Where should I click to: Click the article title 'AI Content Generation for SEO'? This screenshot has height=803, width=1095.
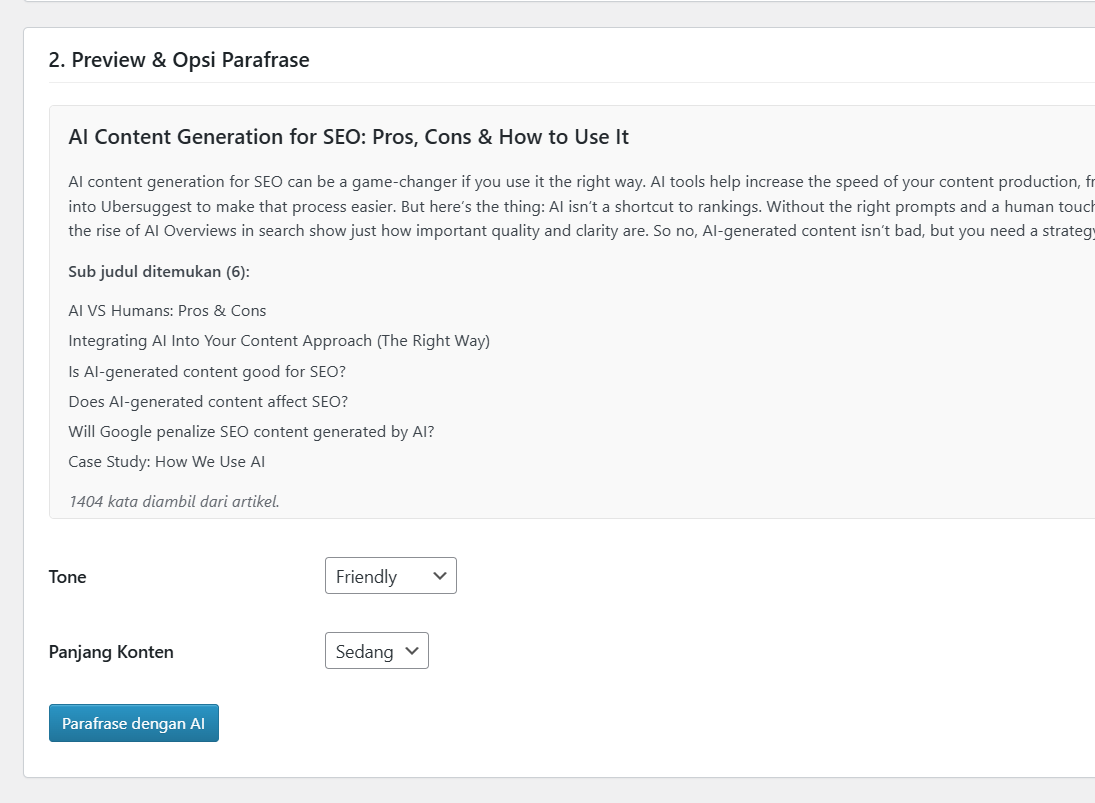pyautogui.click(x=348, y=137)
